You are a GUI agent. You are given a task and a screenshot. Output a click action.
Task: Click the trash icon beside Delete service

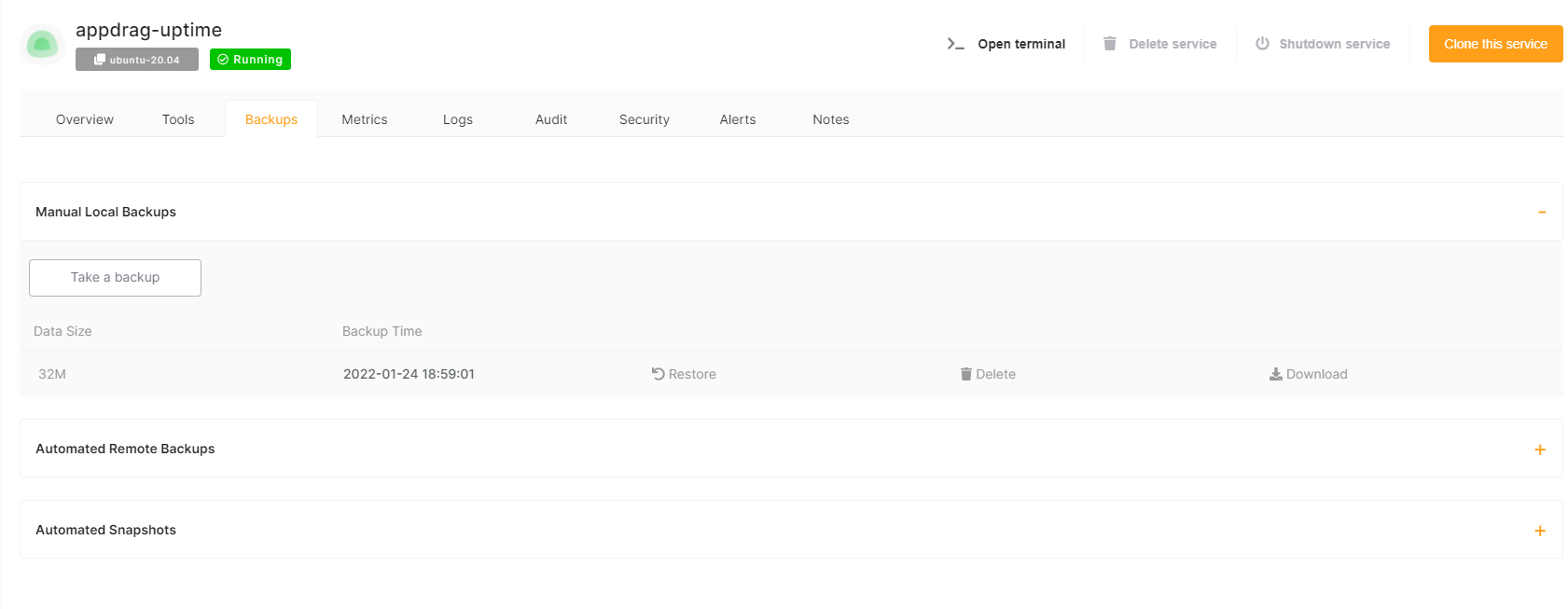pyautogui.click(x=1110, y=44)
